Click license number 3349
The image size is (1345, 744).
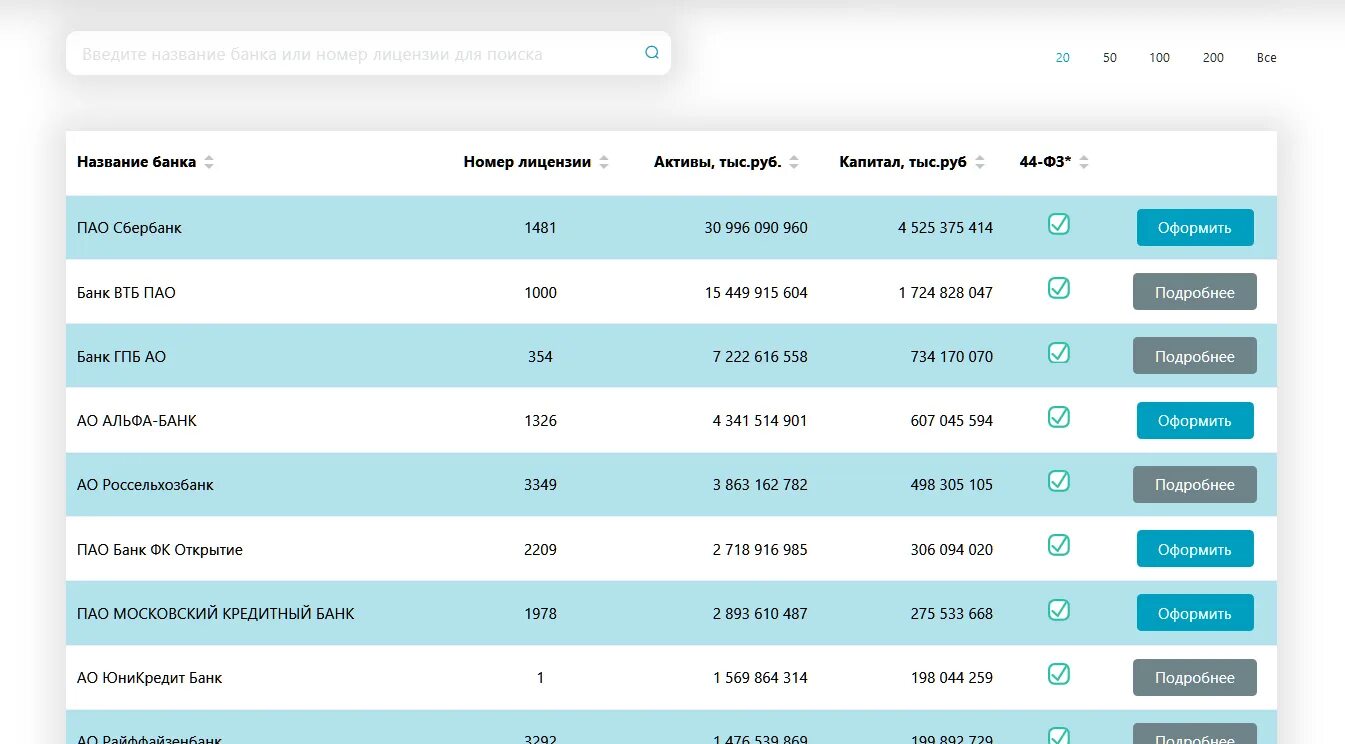540,485
